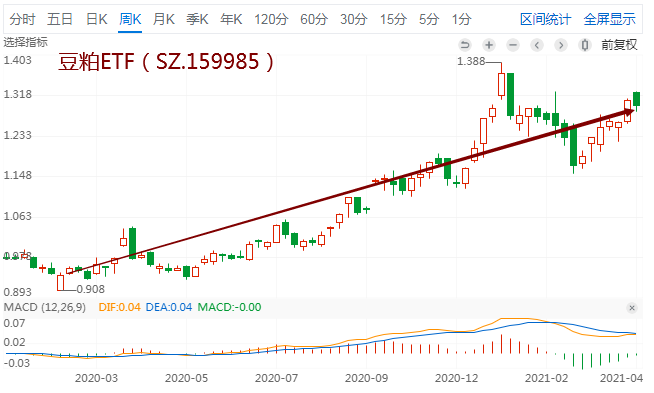Image resolution: width=654 pixels, height=393 pixels.
Task: Click the DEA:0.04 value
Action: (169, 307)
